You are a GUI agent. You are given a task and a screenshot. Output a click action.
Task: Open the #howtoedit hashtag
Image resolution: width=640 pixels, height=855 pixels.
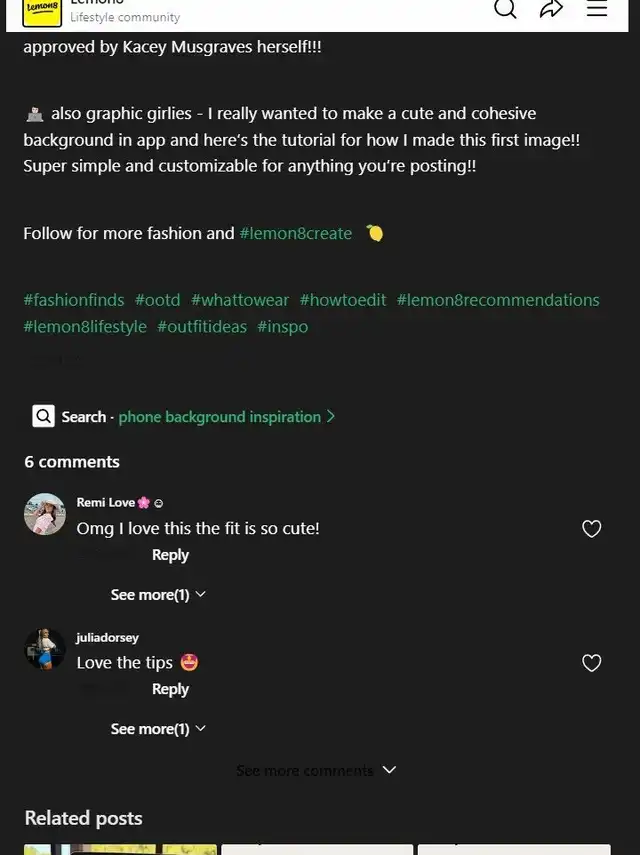pyautogui.click(x=343, y=300)
